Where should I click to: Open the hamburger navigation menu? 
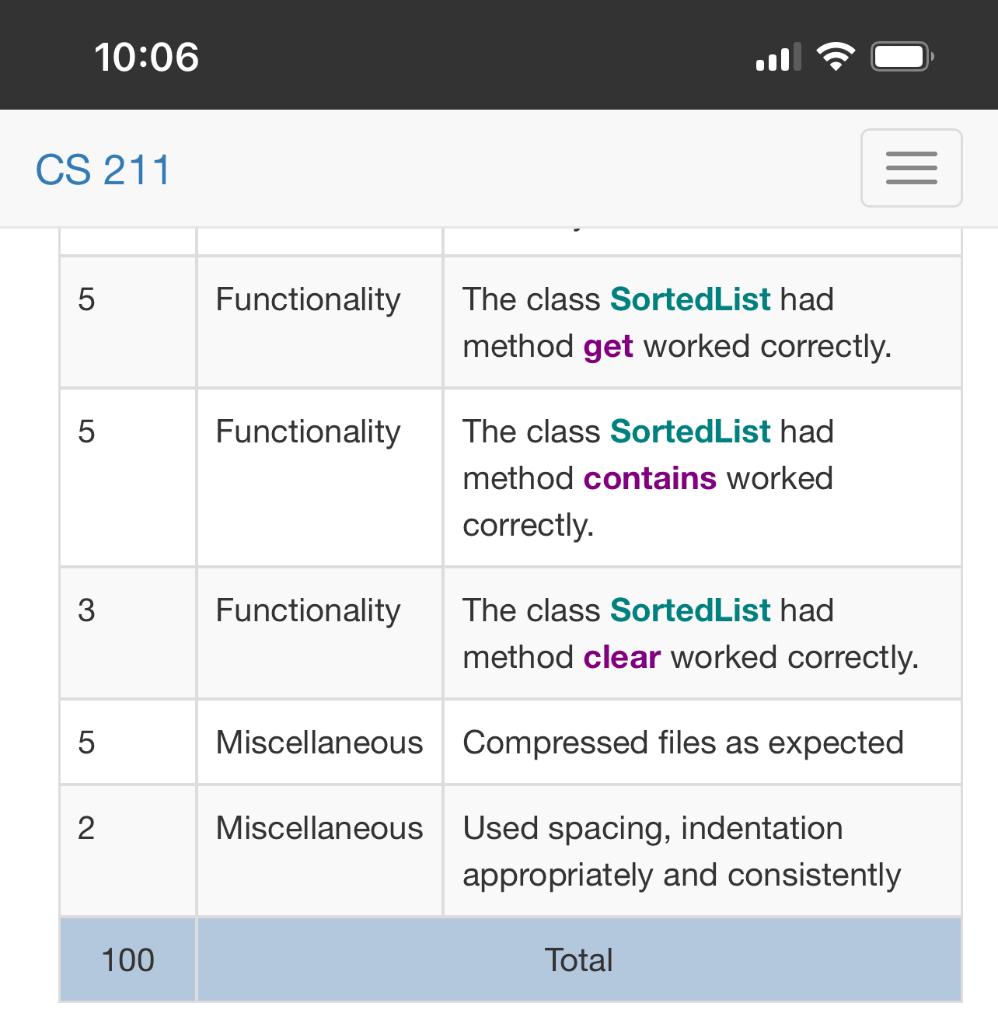point(910,167)
